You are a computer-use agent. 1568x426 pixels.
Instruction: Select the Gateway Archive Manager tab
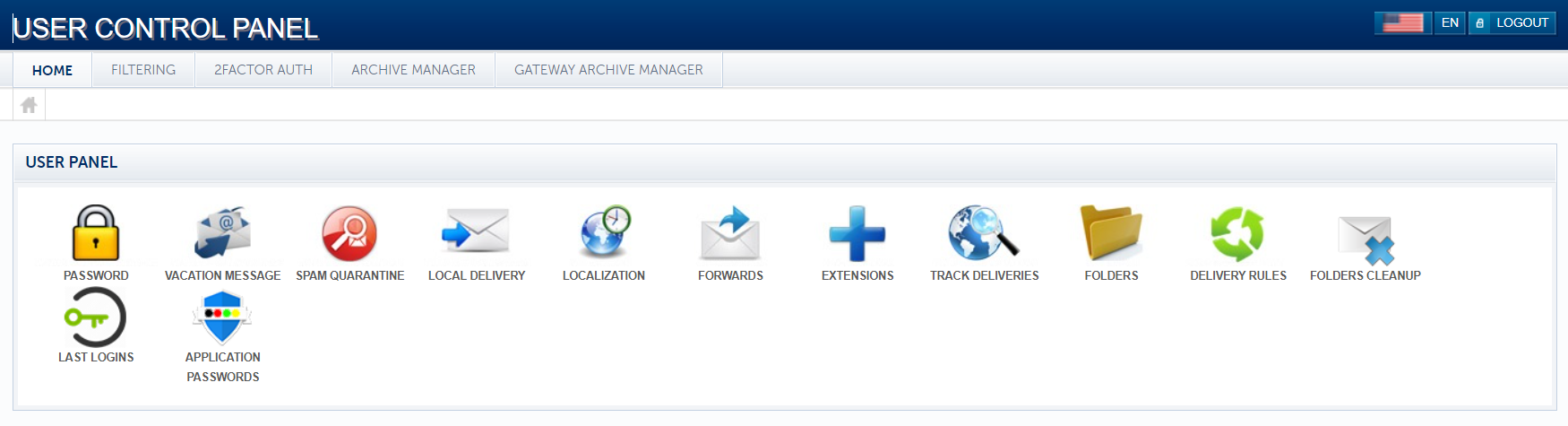tap(608, 70)
